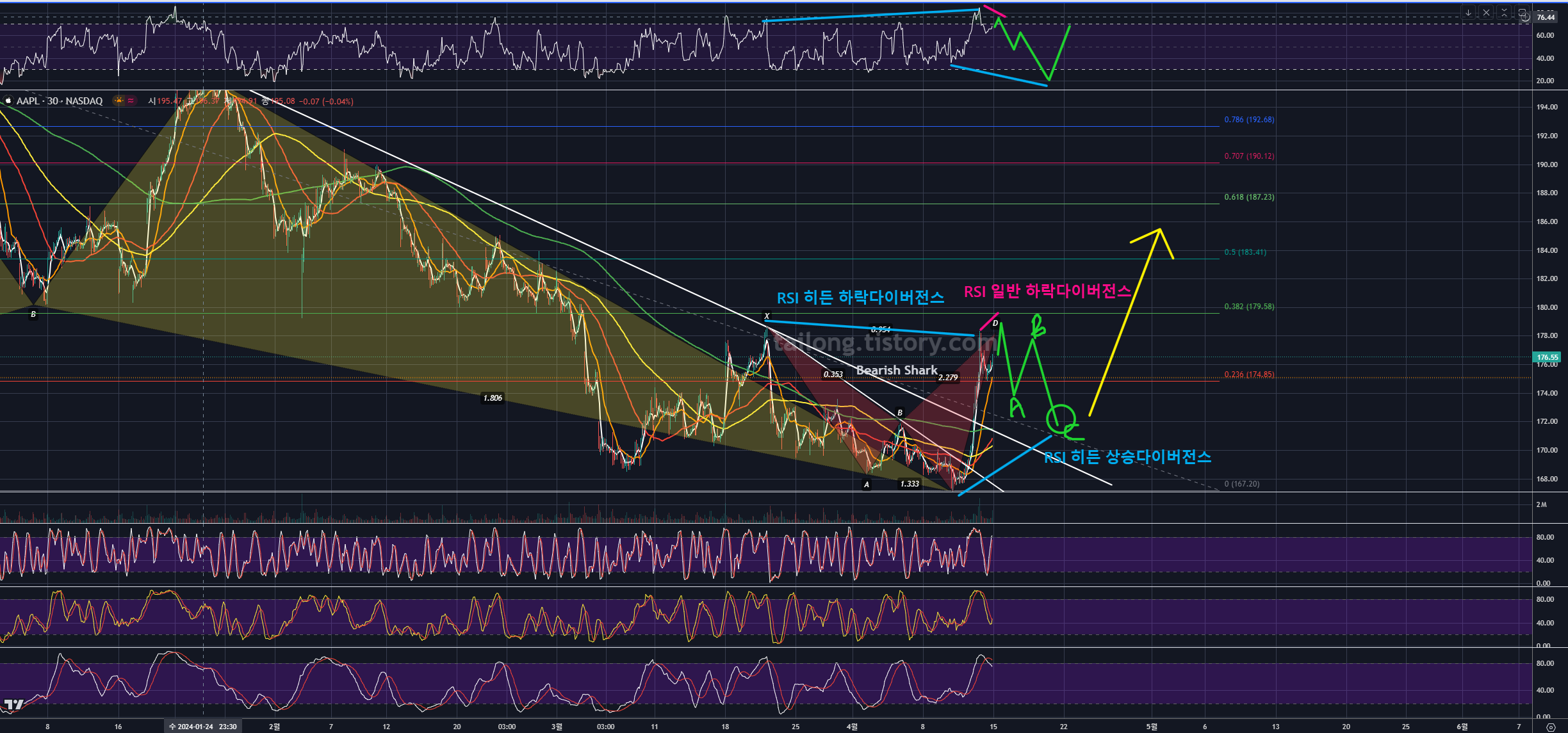Viewport: 1568px width, 733px height.
Task: Click the 176.55 current price label
Action: click(1547, 357)
